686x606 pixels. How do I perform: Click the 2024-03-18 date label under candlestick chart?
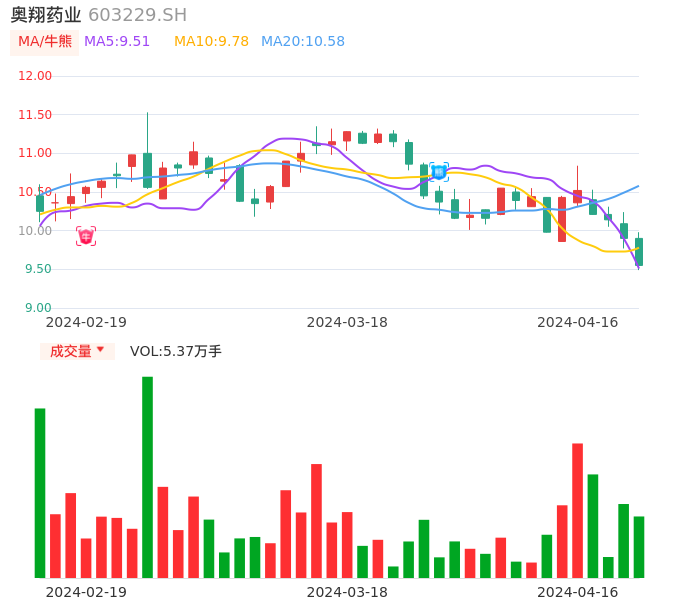click(347, 322)
